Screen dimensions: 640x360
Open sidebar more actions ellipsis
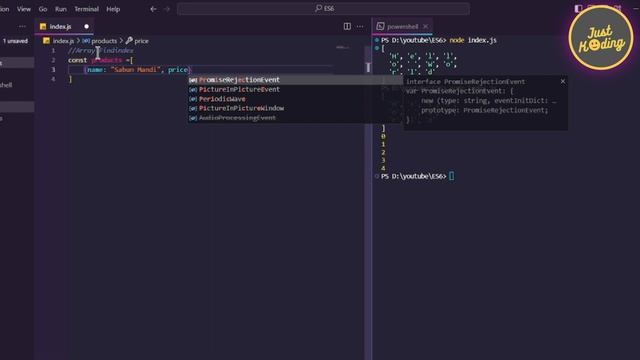(x=22, y=27)
